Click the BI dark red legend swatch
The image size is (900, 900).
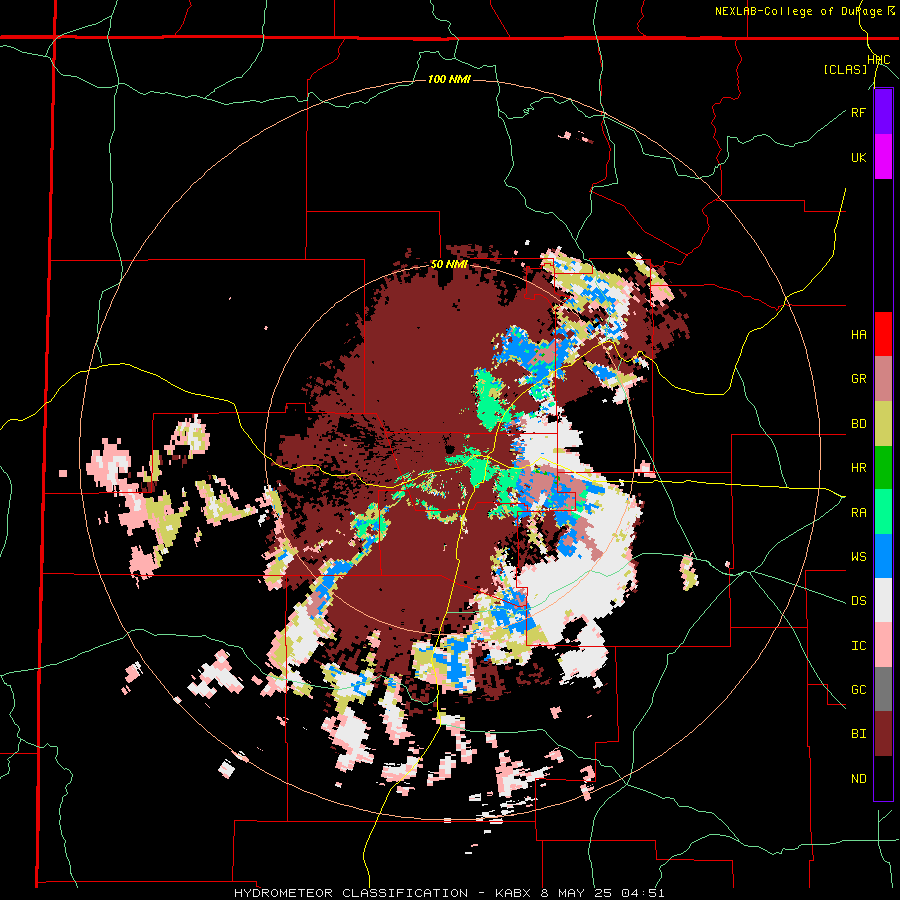coord(883,734)
